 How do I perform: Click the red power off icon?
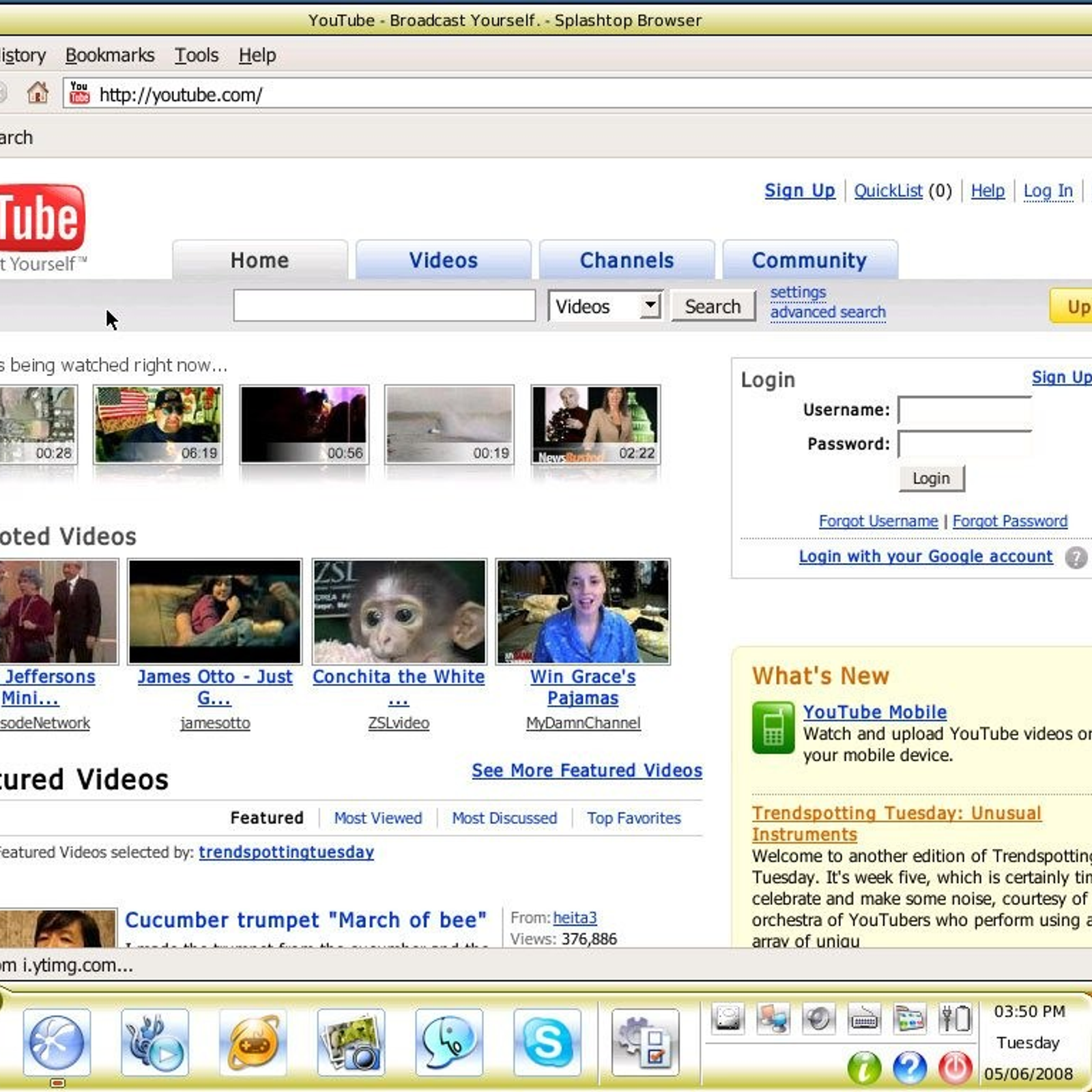pyautogui.click(x=955, y=1068)
